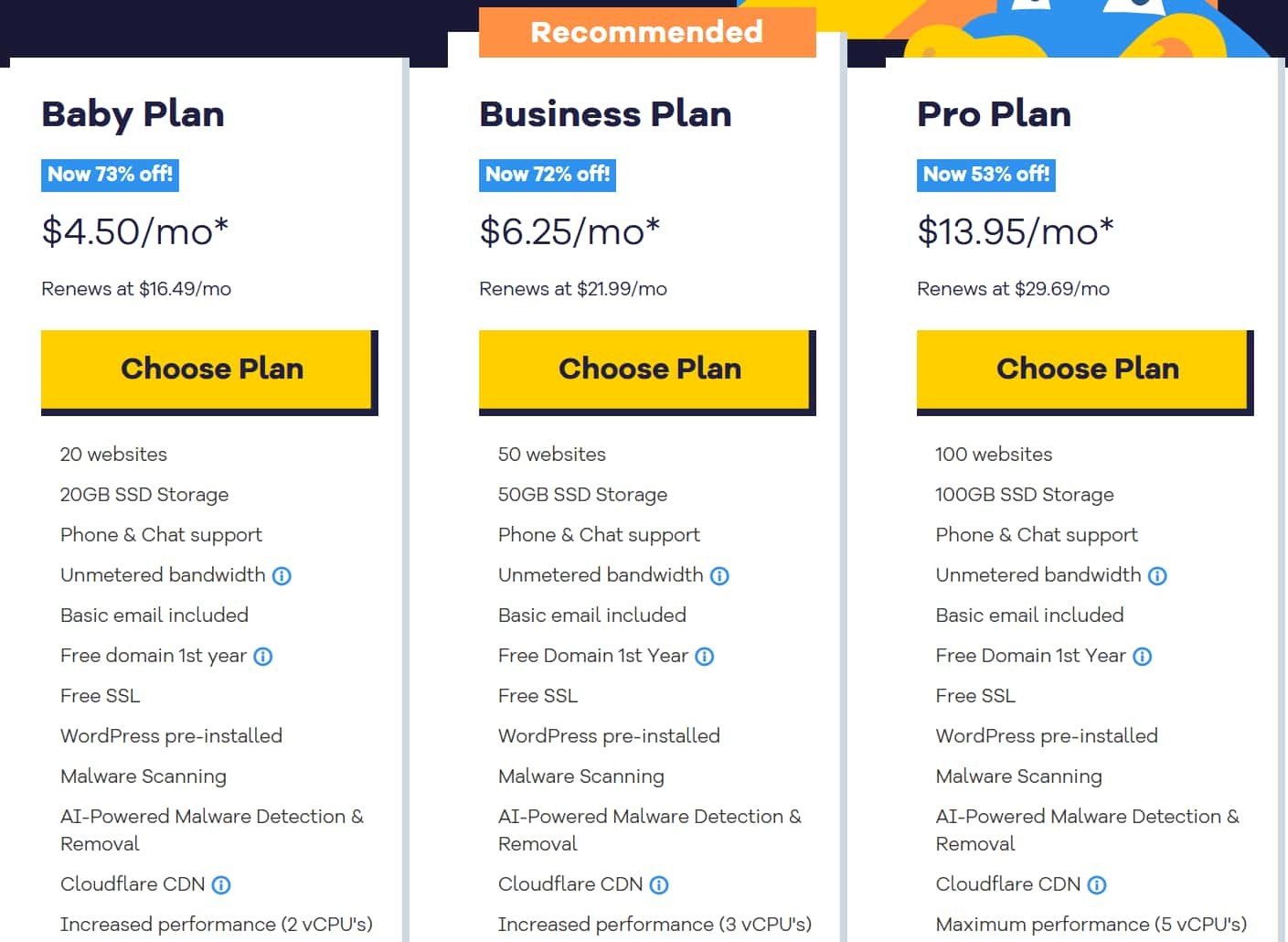1288x942 pixels.
Task: Show Baby Plan Cloudflare CDN info tooltip
Action: [x=221, y=885]
